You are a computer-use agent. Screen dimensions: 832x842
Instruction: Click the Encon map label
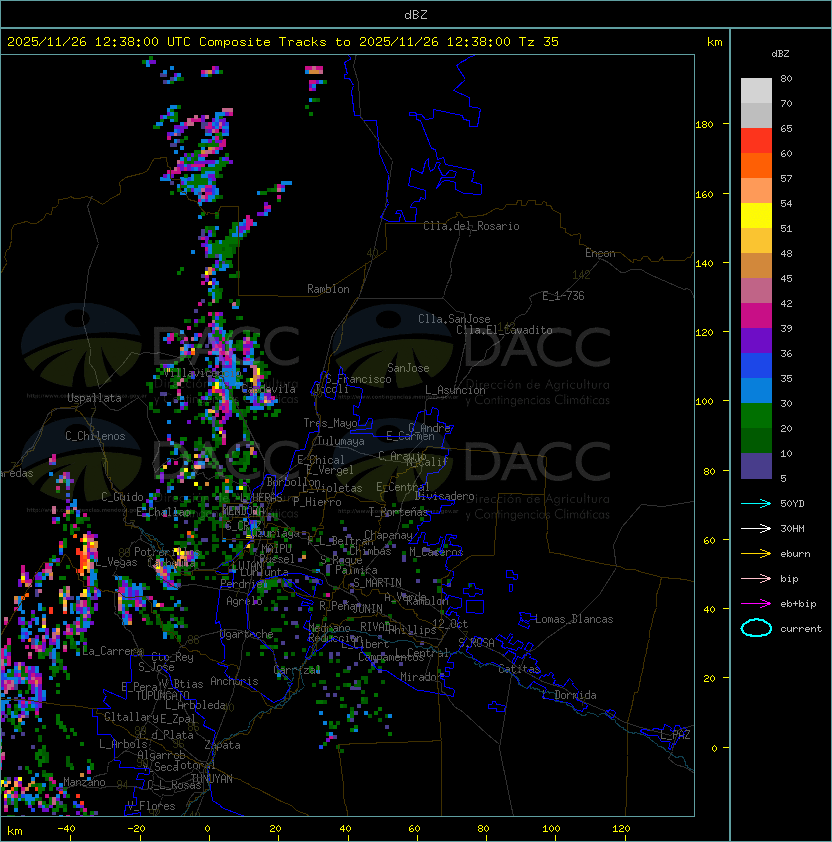[x=600, y=253]
